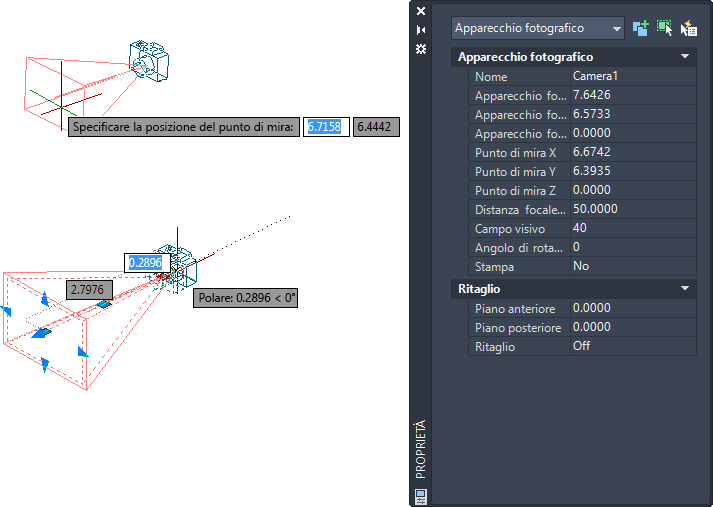Click the Stampa property label

click(494, 267)
